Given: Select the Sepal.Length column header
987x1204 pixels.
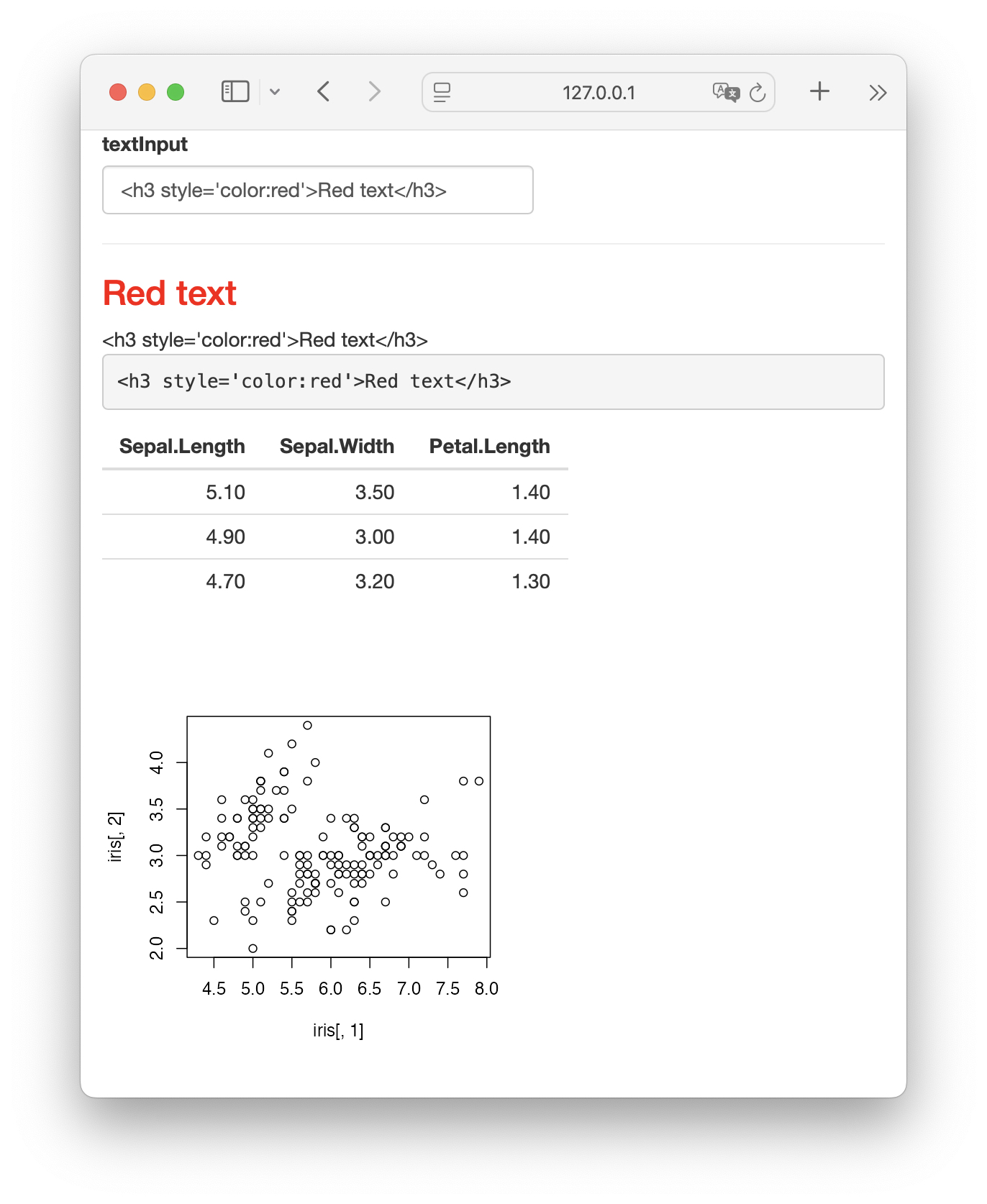Looking at the screenshot, I should (182, 447).
